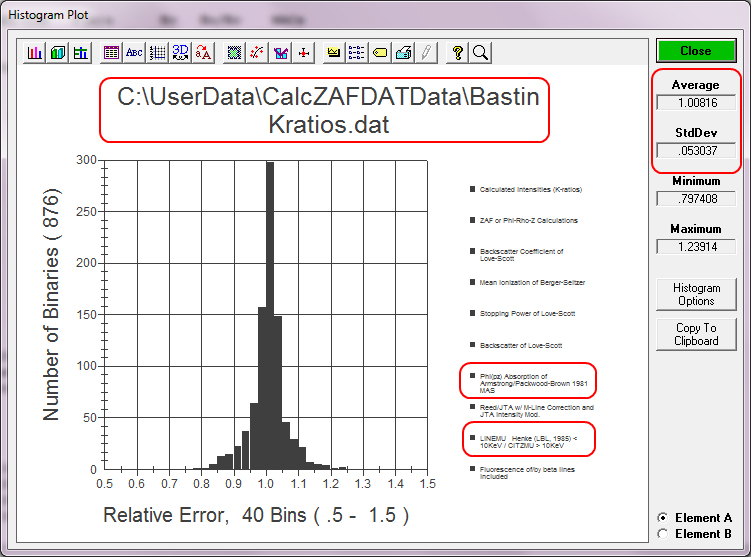Click the Maximum value field
Screen dimensions: 751x557
696,247
